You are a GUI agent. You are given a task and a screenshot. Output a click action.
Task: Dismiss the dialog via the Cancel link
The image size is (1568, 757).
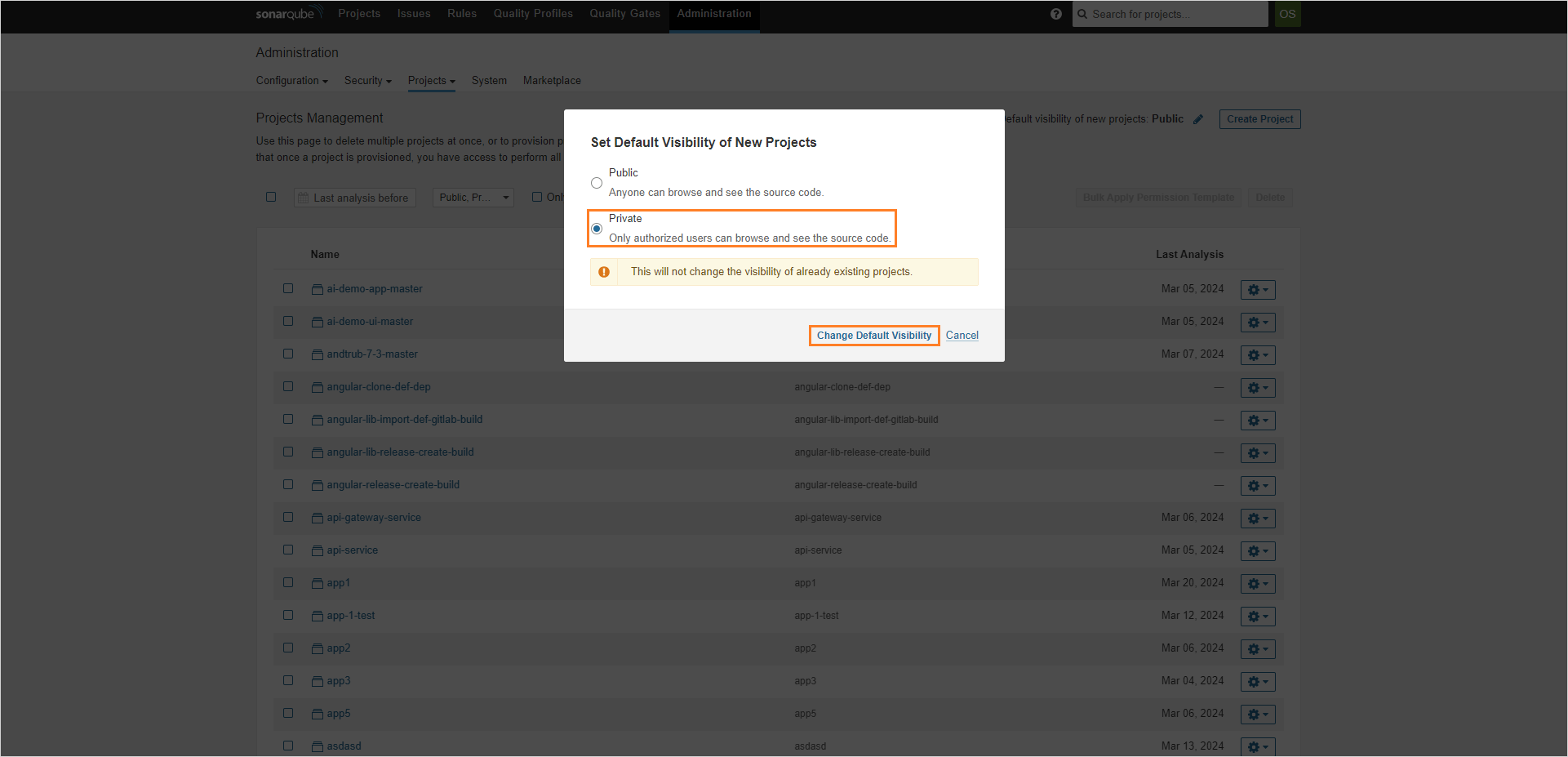coord(962,335)
